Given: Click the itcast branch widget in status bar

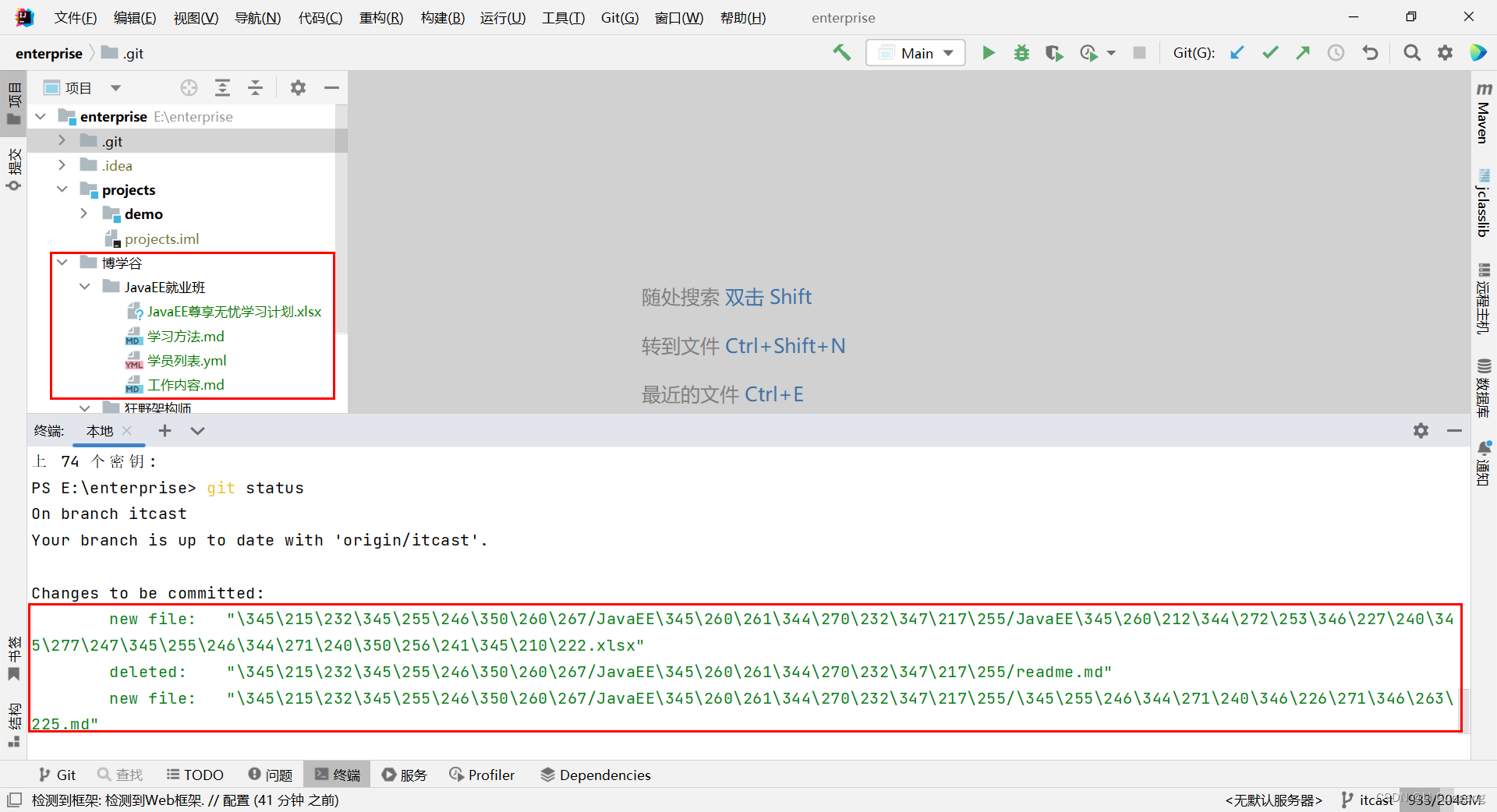Looking at the screenshot, I should [1366, 800].
